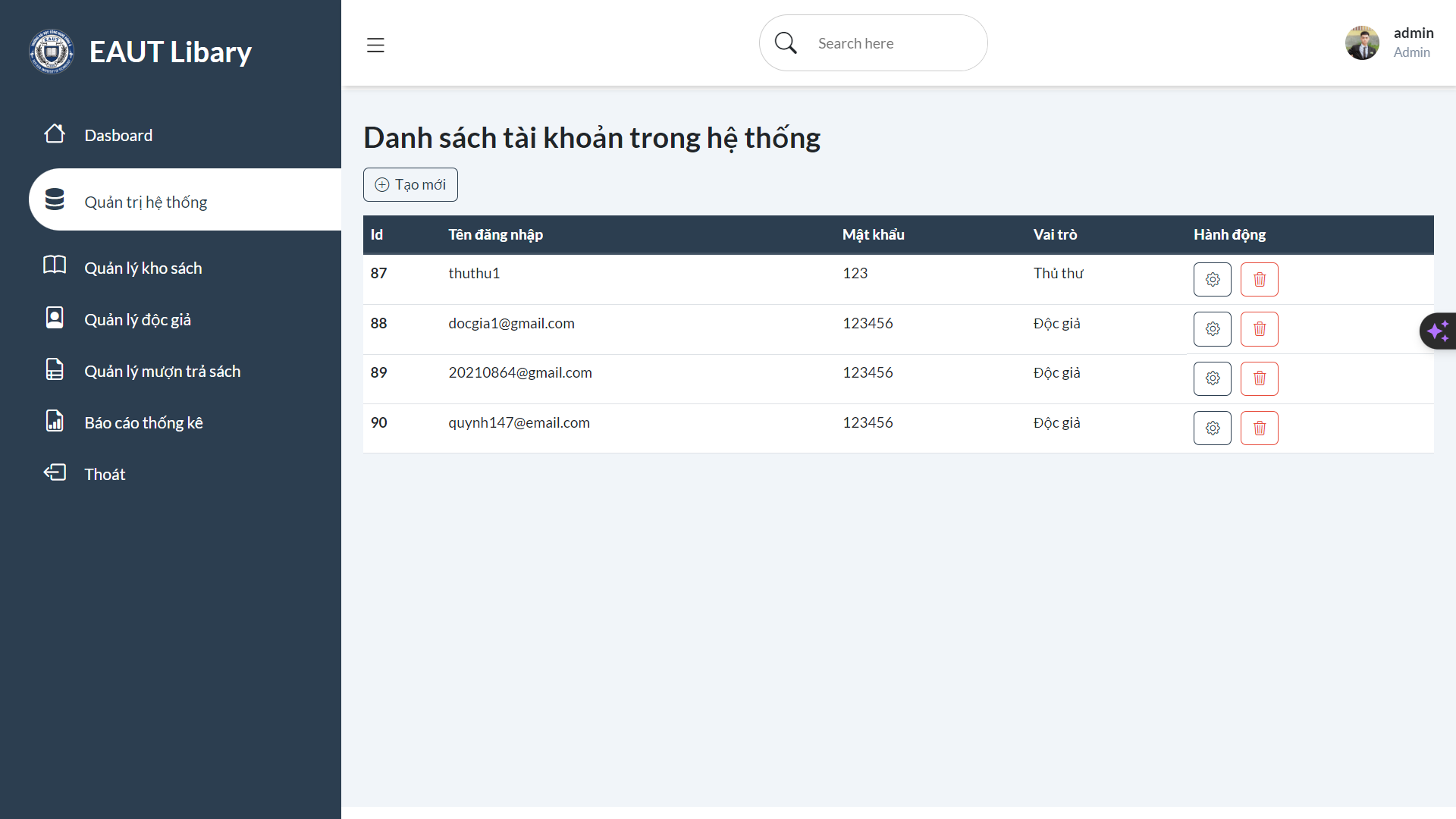Open the Quản lý mượn trả sách section
The image size is (1456, 819).
[162, 370]
